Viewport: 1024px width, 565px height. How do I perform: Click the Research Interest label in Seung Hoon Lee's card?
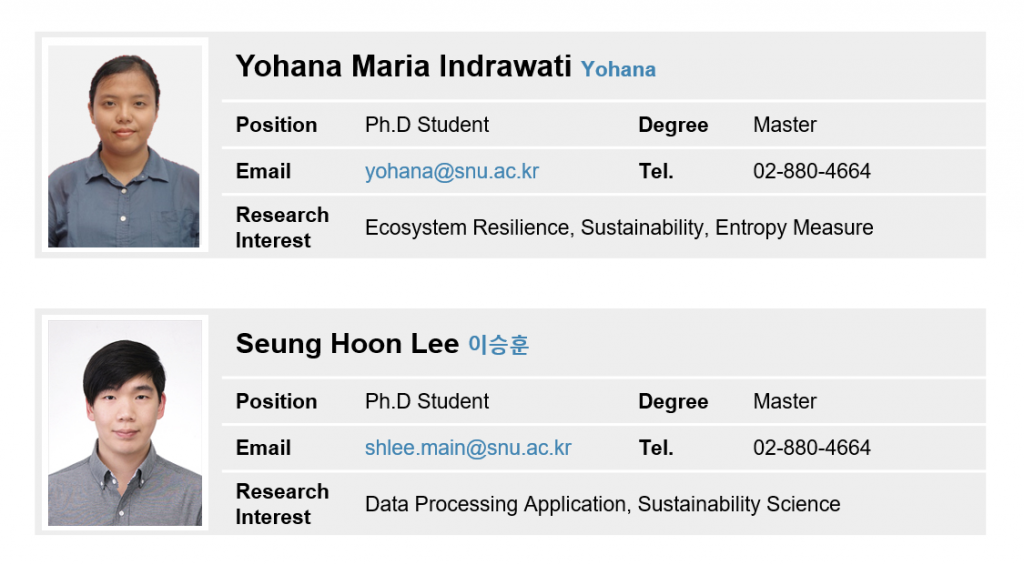click(x=281, y=504)
